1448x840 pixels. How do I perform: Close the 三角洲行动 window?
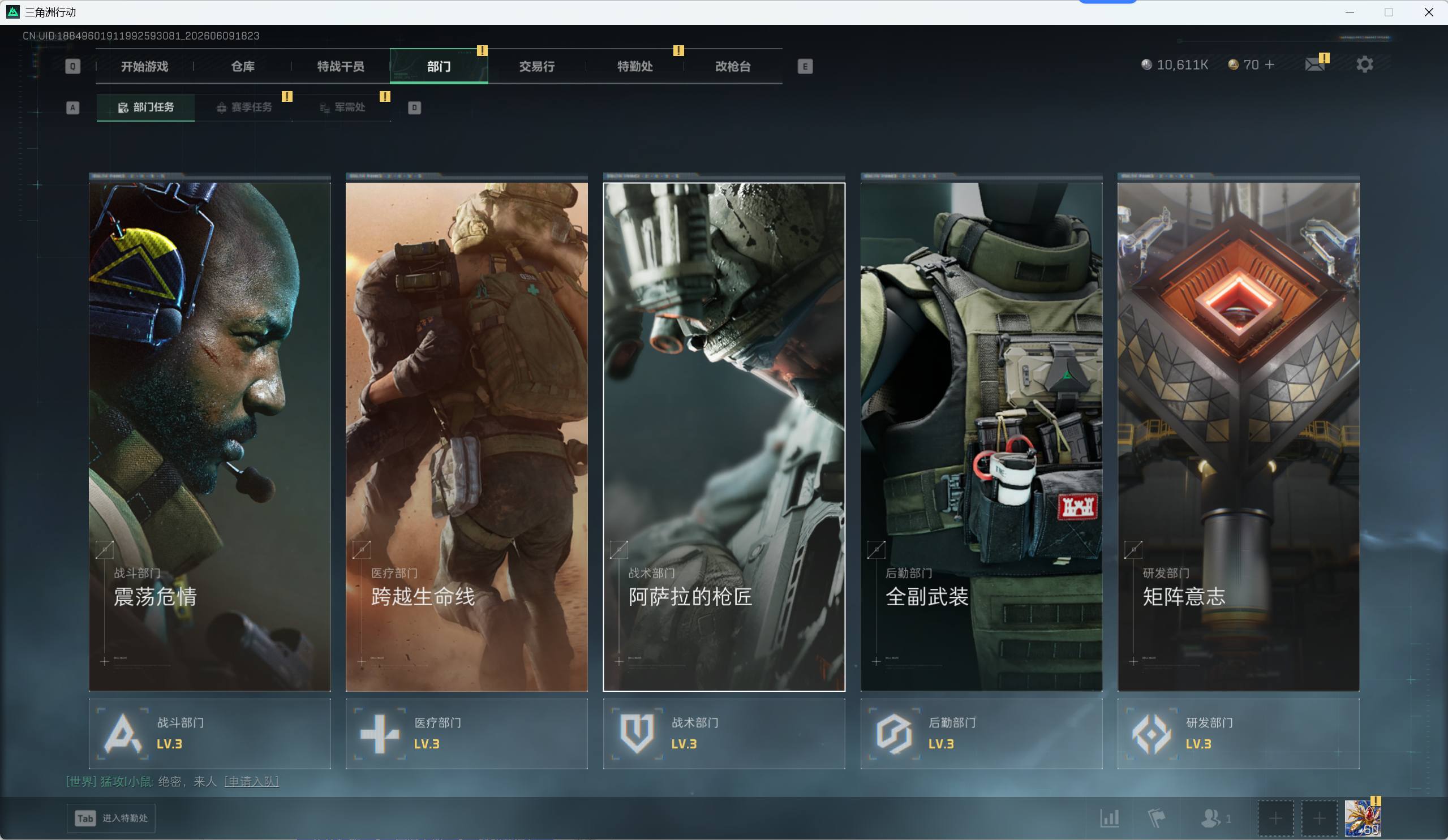click(1428, 12)
